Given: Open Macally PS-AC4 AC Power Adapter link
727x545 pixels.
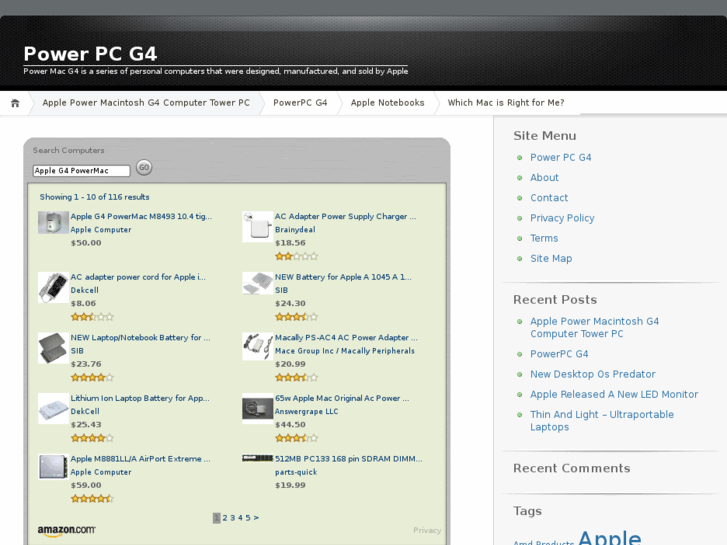Looking at the screenshot, I should tap(346, 338).
